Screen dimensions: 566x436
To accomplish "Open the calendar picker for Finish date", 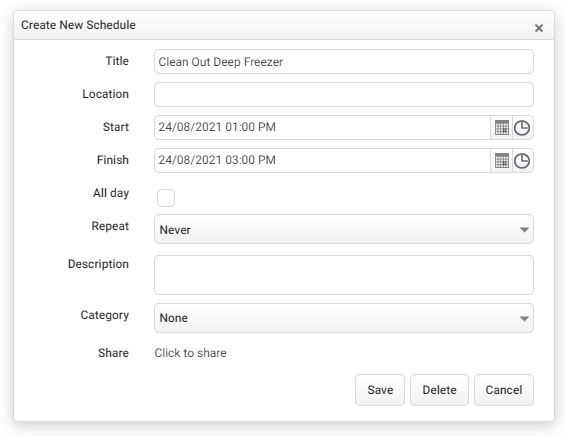I will click(x=501, y=161).
